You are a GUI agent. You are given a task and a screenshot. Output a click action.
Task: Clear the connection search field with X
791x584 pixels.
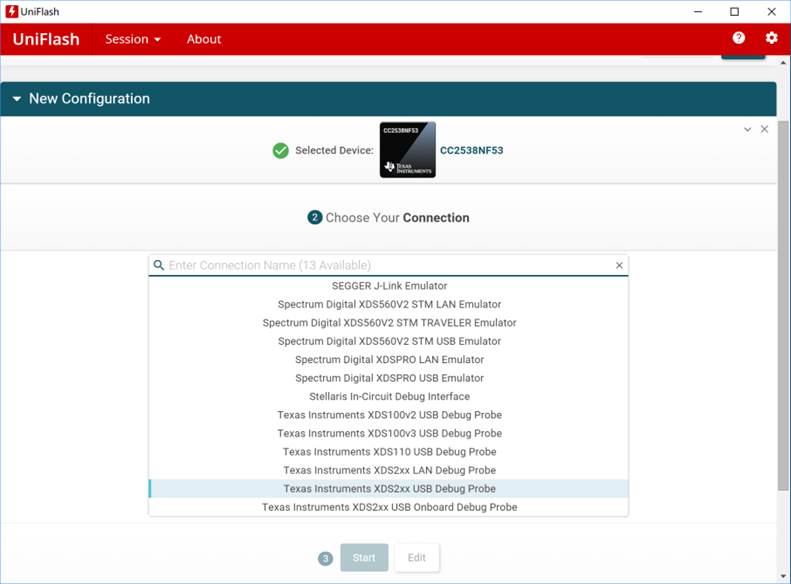pyautogui.click(x=619, y=265)
